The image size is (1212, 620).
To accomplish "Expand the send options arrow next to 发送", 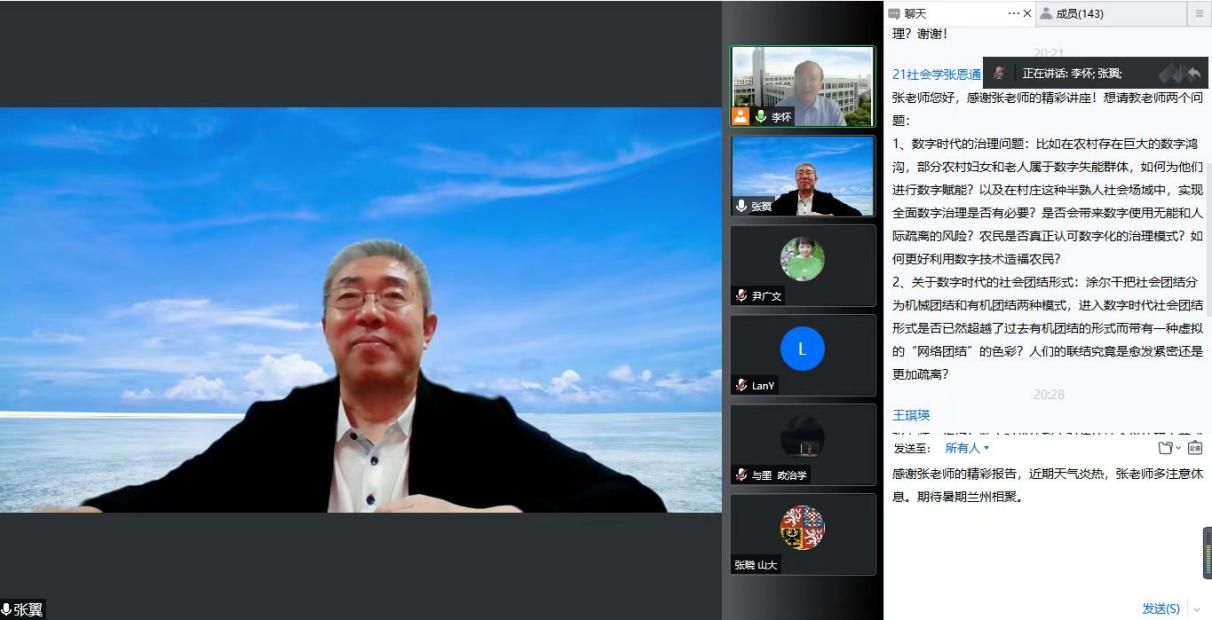I will click(x=1196, y=608).
